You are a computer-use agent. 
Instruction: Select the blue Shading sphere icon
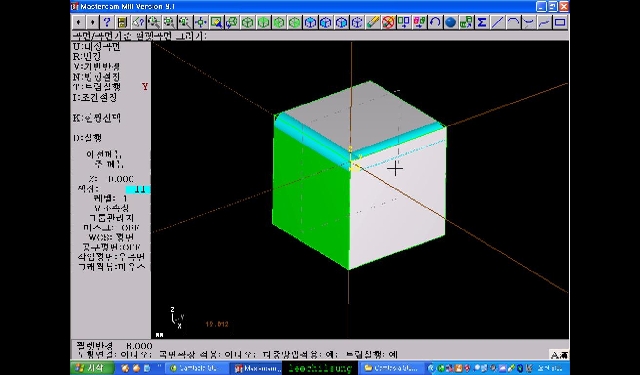[450, 22]
